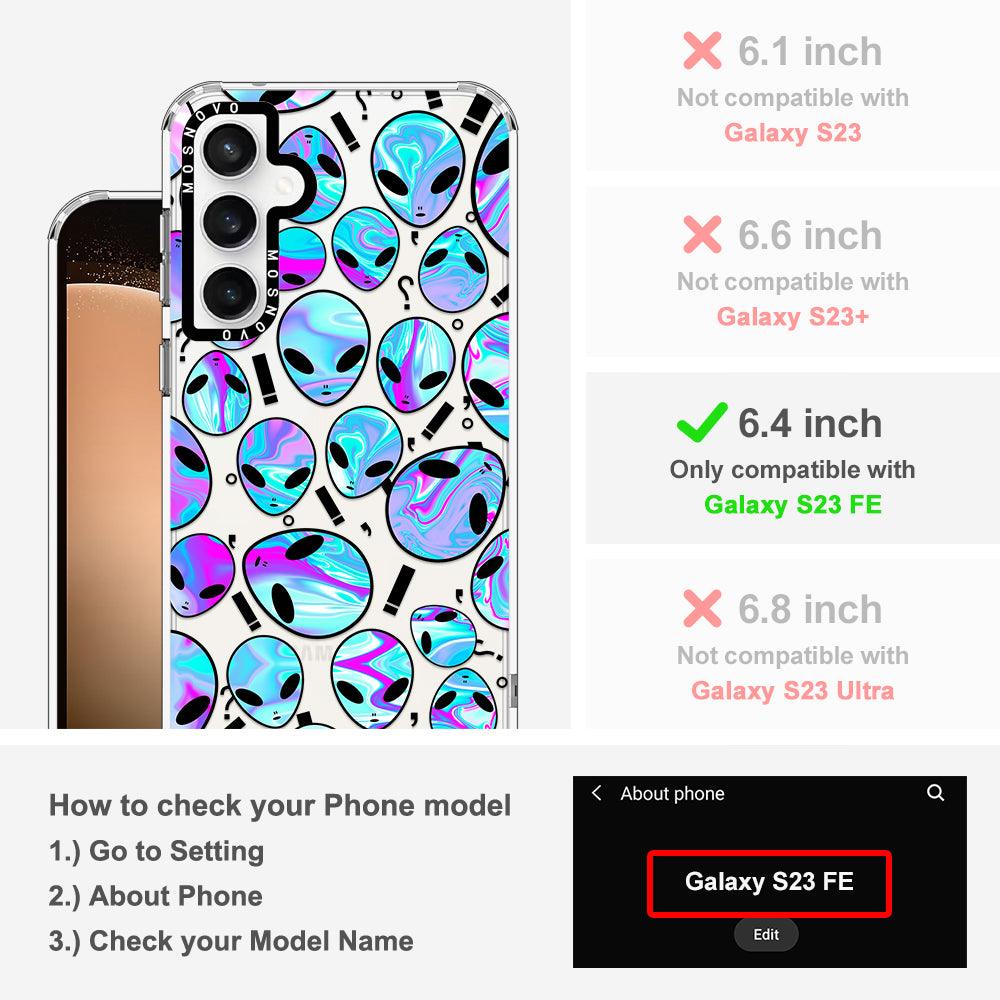Click the top camera lens on the case

tap(230, 151)
